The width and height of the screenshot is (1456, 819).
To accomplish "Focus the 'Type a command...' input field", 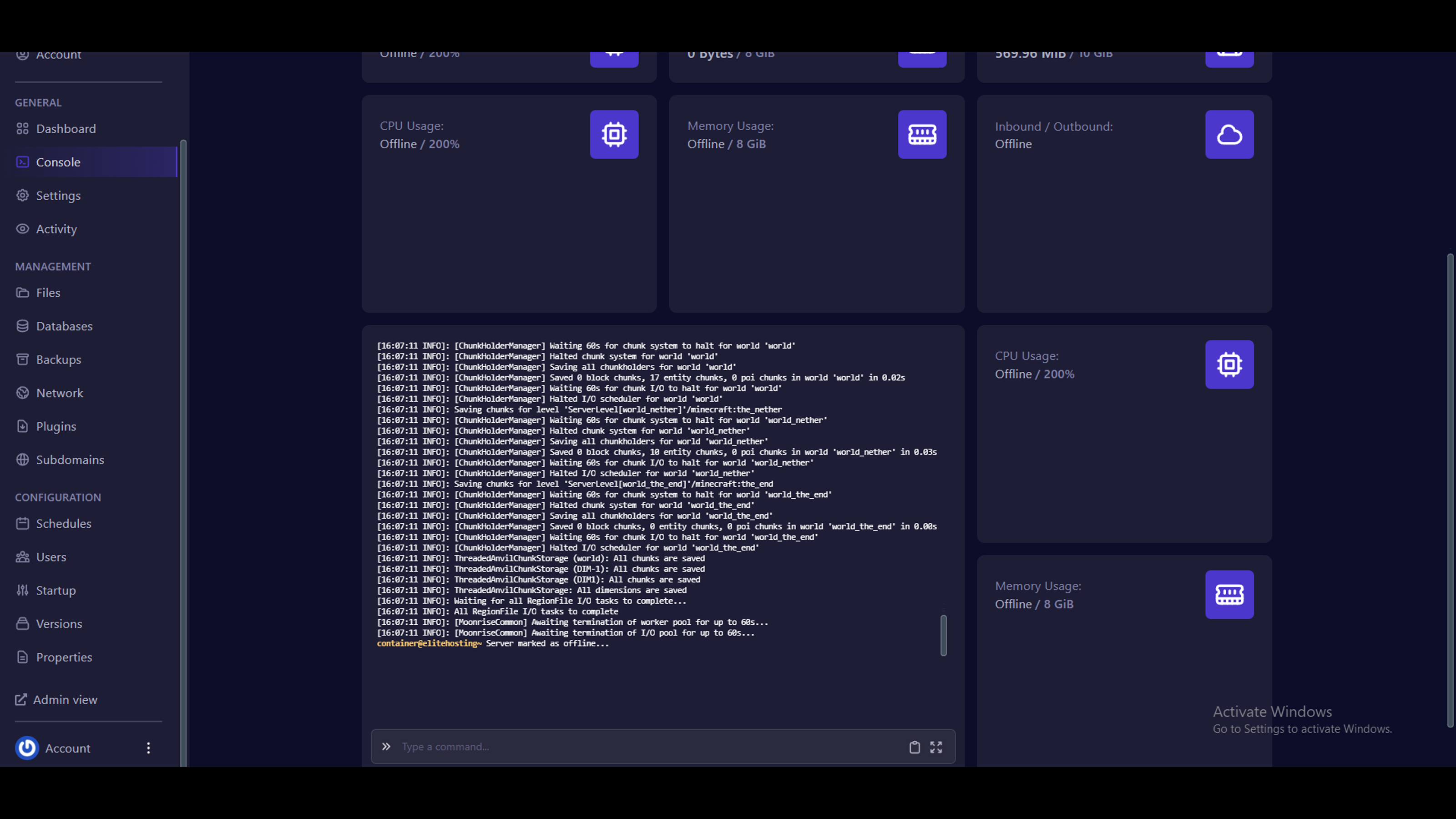I will 650,747.
